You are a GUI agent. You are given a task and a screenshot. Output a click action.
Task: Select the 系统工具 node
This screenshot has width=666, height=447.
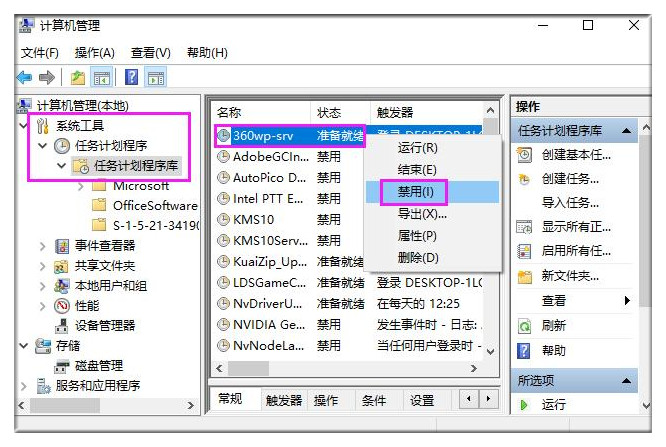point(80,125)
